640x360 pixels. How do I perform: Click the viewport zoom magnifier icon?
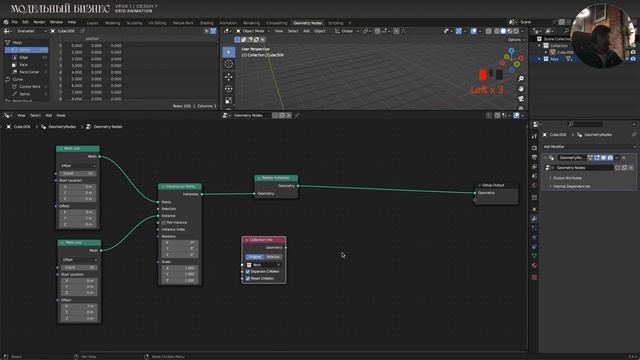click(x=521, y=78)
